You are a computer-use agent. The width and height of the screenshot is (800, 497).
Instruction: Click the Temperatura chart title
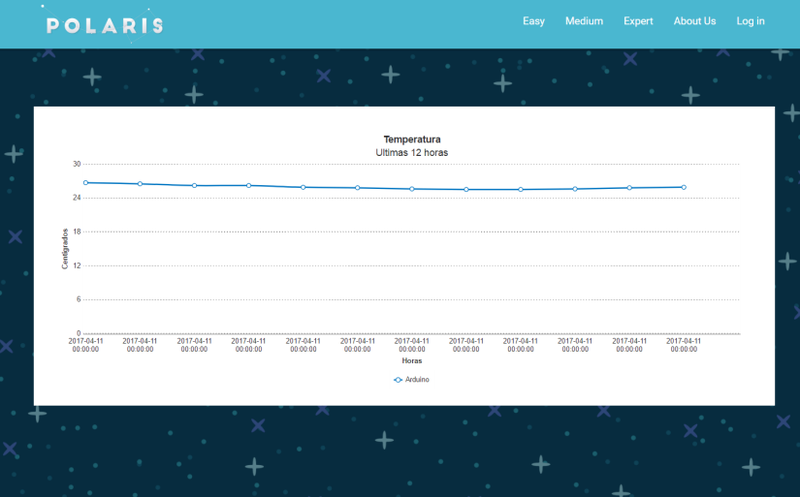click(412, 139)
